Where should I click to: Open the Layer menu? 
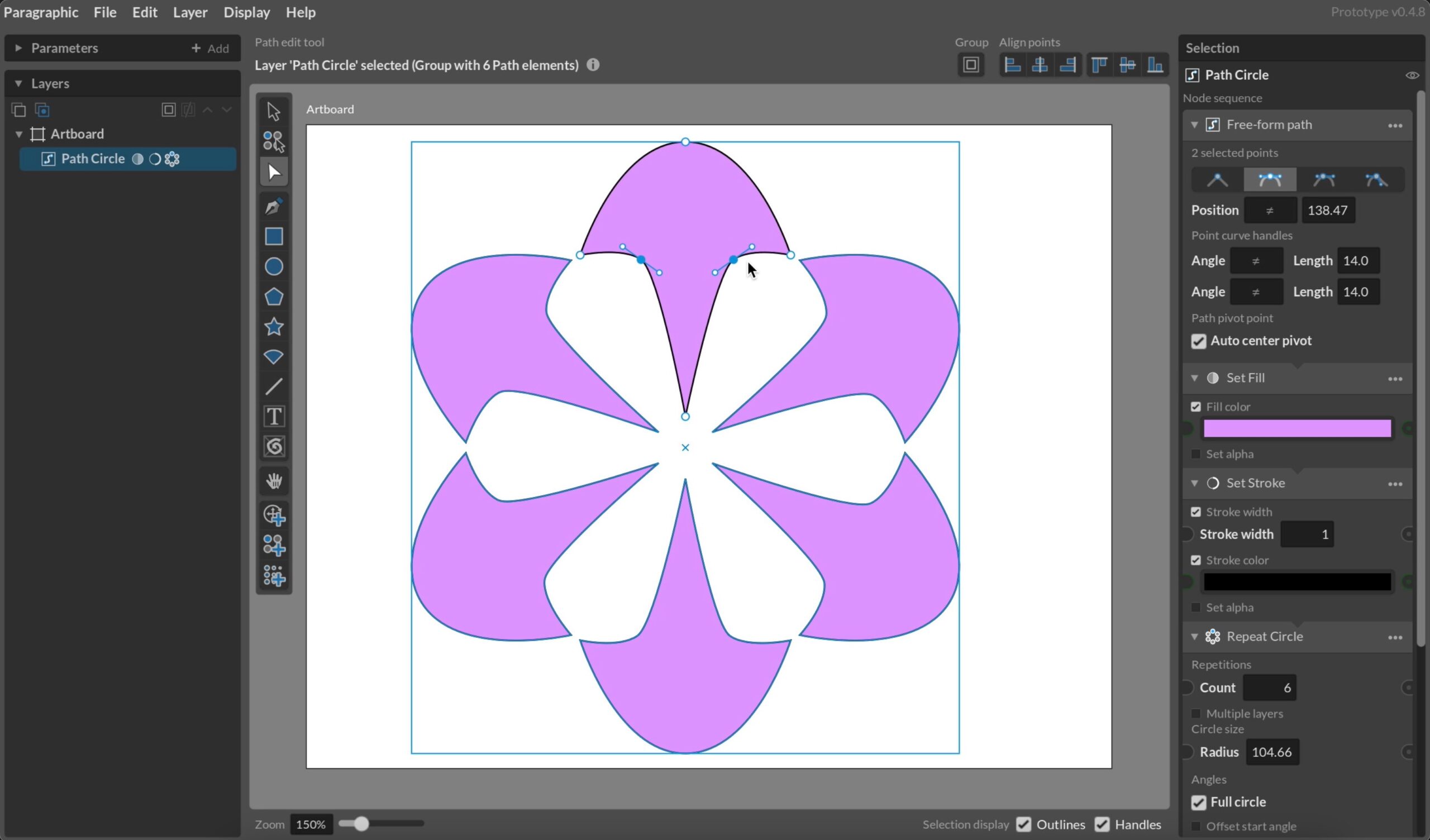(x=190, y=12)
